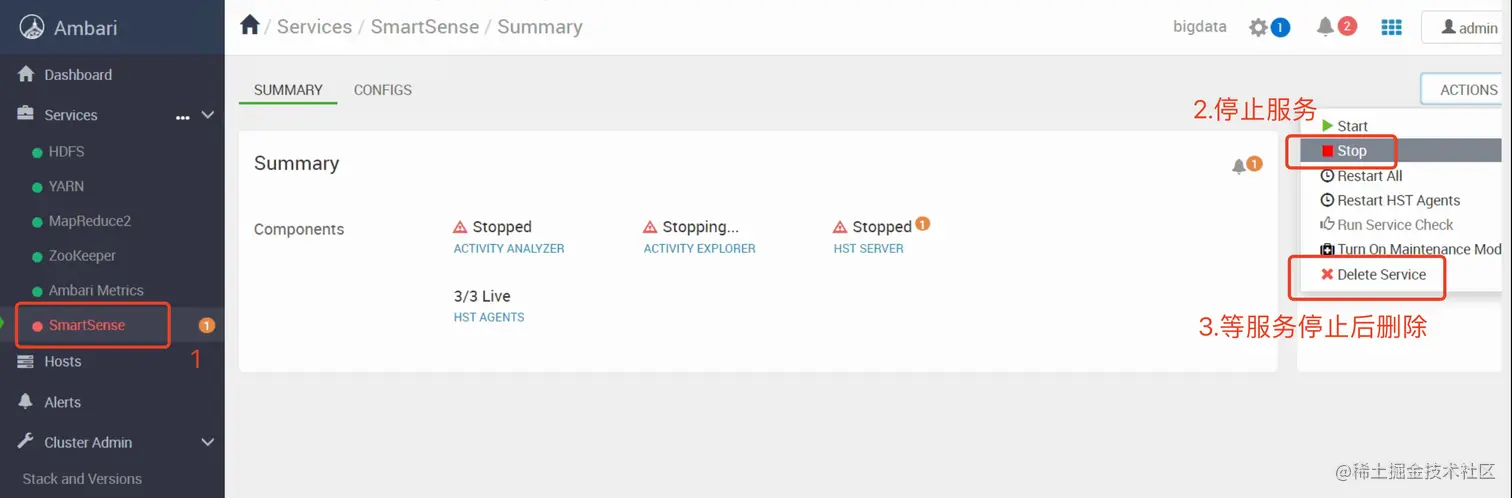Click the home icon in breadcrumb
The width and height of the screenshot is (1512, 498).
[250, 26]
